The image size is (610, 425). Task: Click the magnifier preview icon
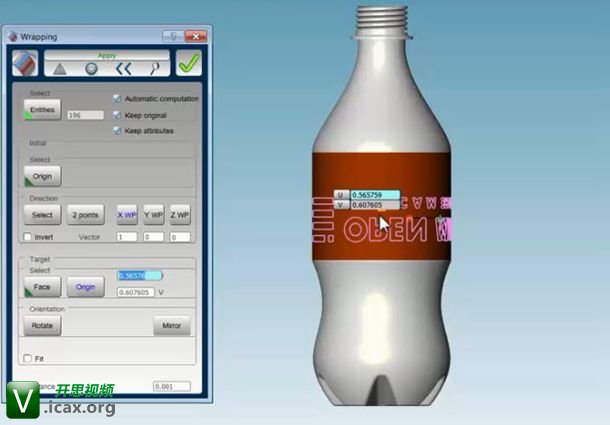pos(154,69)
